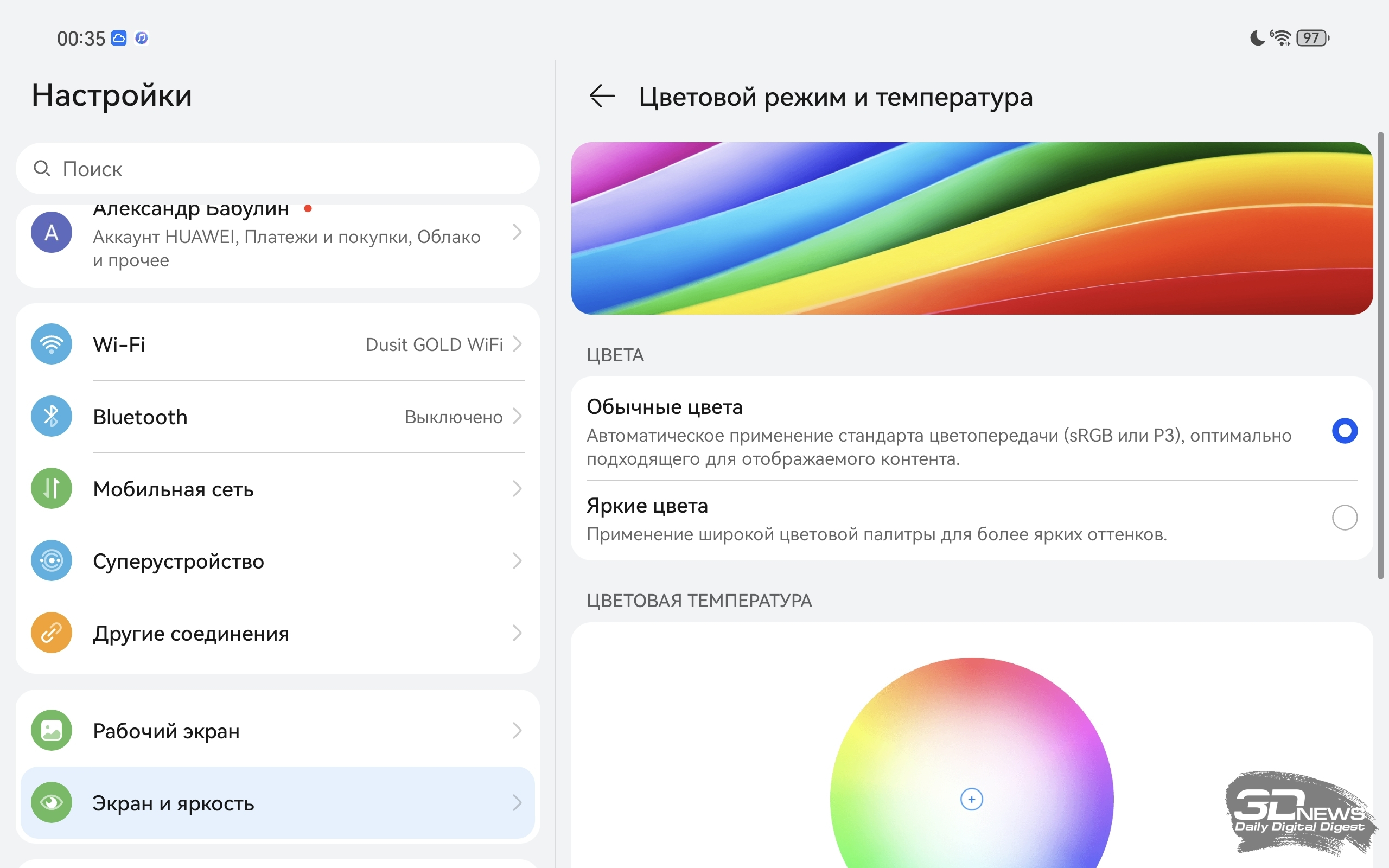The width and height of the screenshot is (1389, 868).
Task: Expand the Bluetooth entry chevron
Action: tap(517, 416)
